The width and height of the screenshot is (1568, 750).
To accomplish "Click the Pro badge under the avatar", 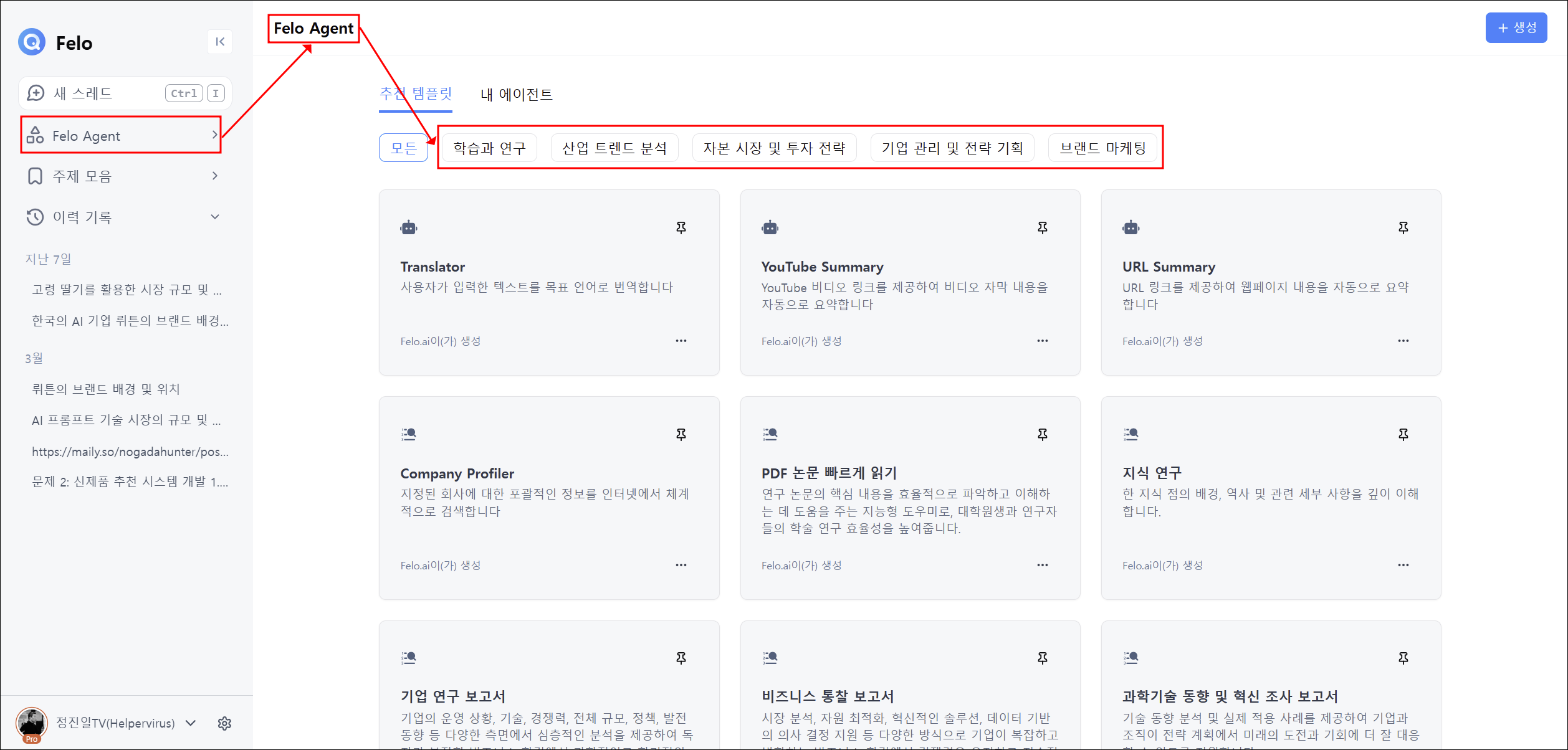I will [31, 739].
